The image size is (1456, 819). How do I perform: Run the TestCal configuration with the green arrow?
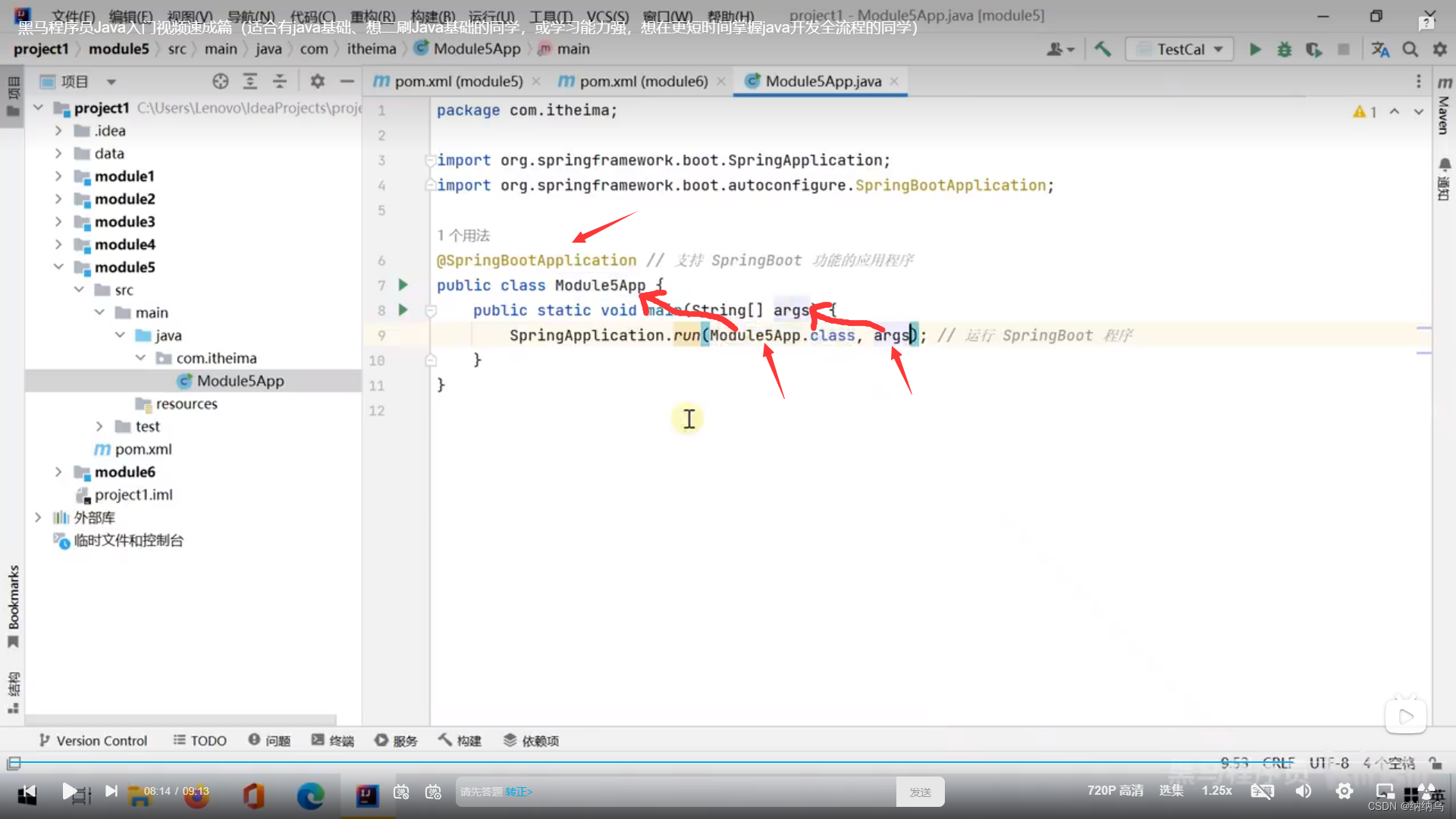click(x=1255, y=49)
